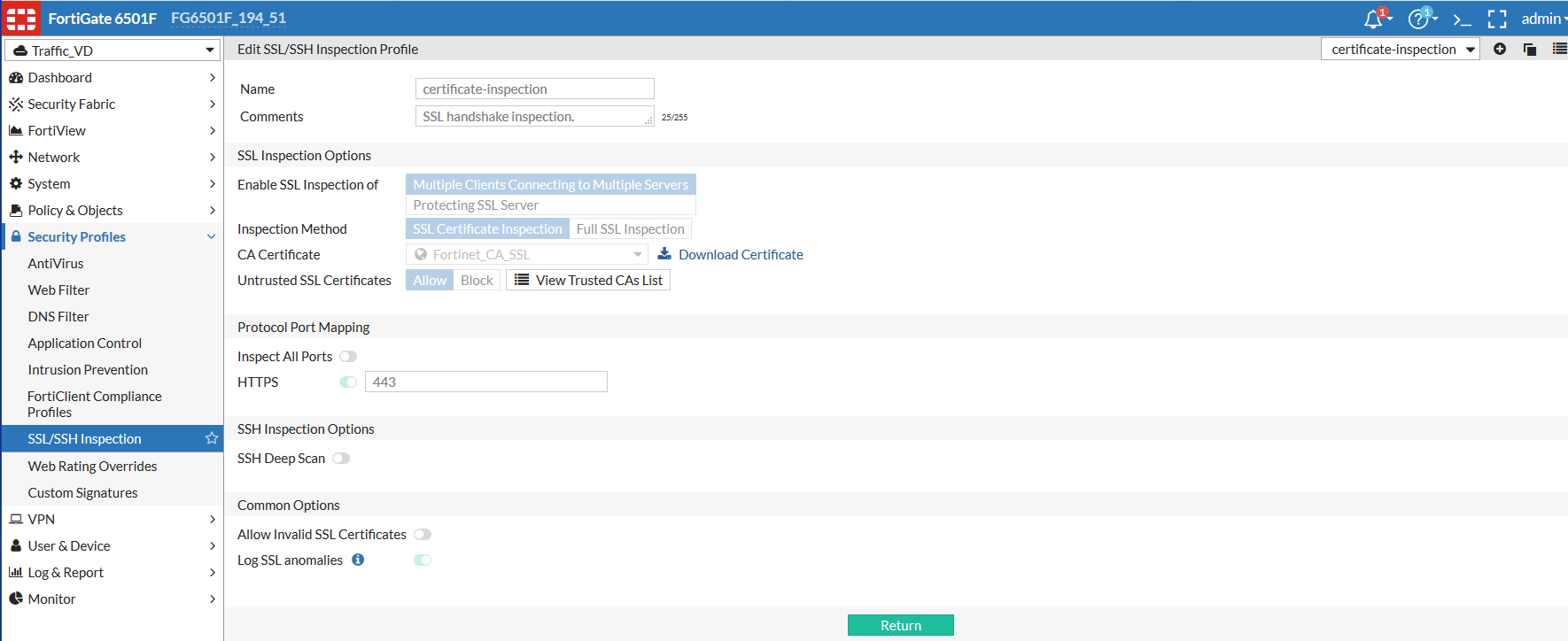Click the Dashboard icon in sidebar
Viewport: 1568px width, 641px height.
pos(16,78)
